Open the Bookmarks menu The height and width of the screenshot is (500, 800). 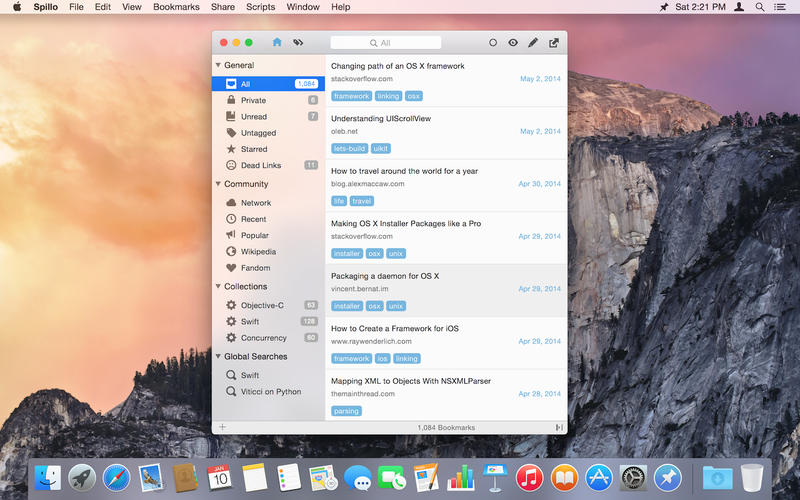[176, 7]
